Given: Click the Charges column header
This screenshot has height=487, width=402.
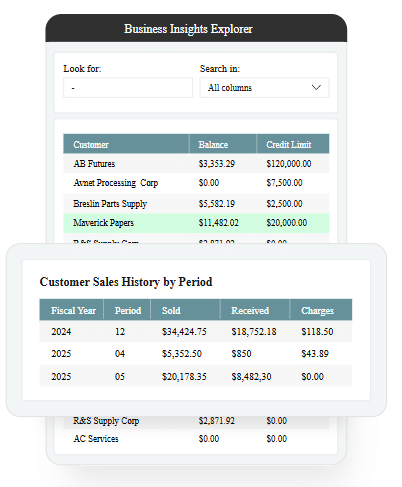Looking at the screenshot, I should 321,311.
